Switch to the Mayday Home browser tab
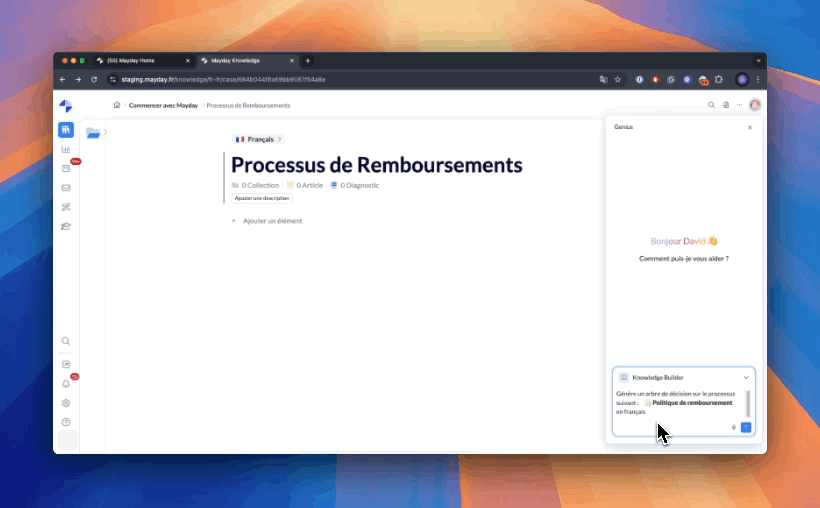Image resolution: width=820 pixels, height=508 pixels. tap(140, 60)
